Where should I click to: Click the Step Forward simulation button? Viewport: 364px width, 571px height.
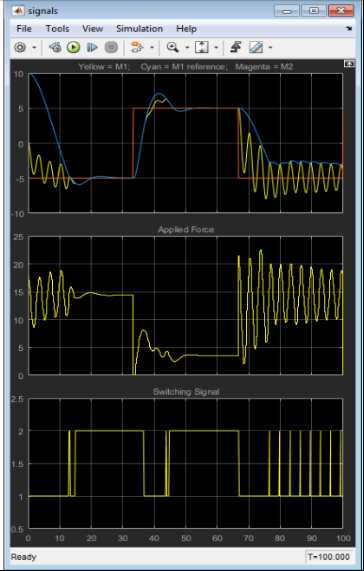(x=92, y=47)
